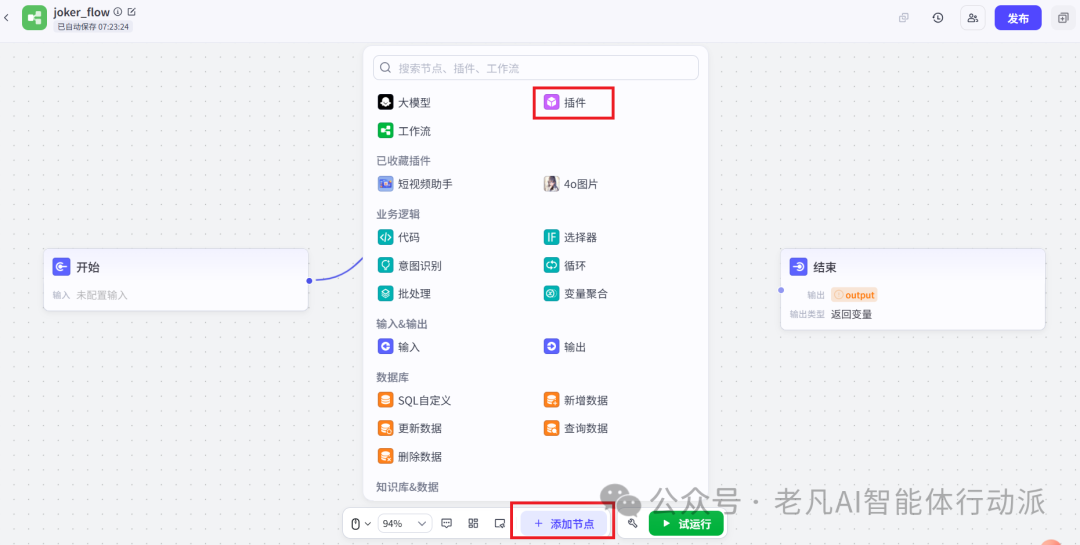Add a 选择器 node
The width and height of the screenshot is (1080, 545).
point(570,238)
